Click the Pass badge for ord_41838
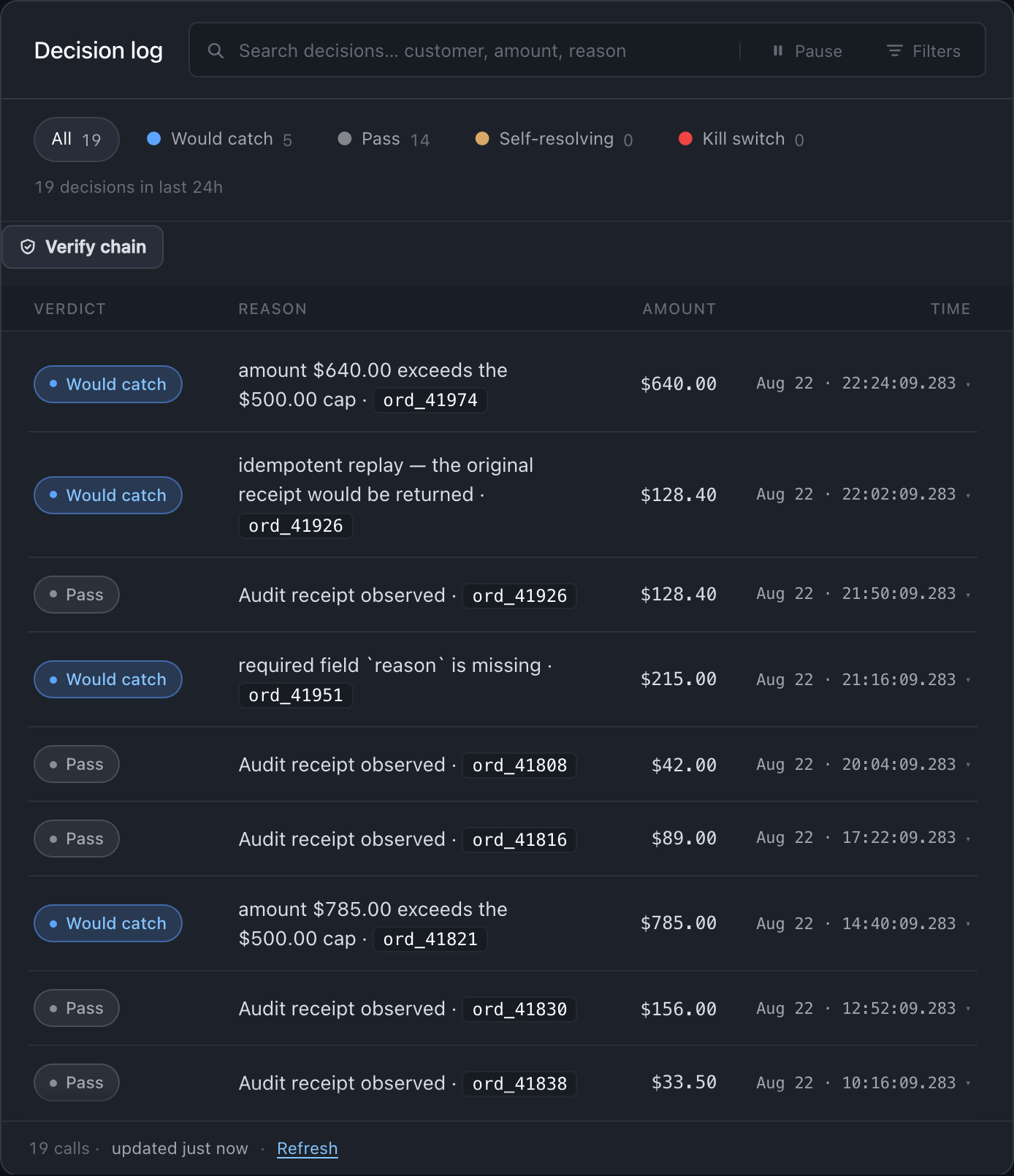The image size is (1014, 1176). pyautogui.click(x=77, y=1083)
